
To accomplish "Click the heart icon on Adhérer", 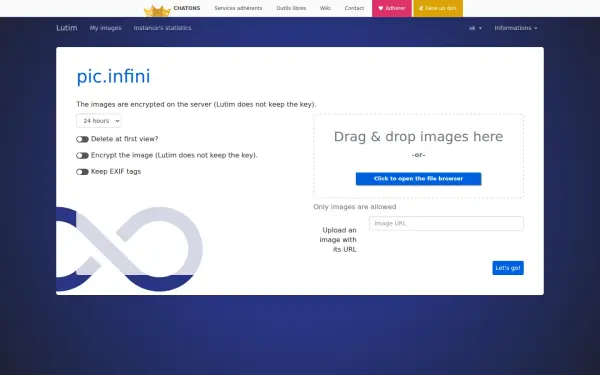I will click(x=381, y=8).
